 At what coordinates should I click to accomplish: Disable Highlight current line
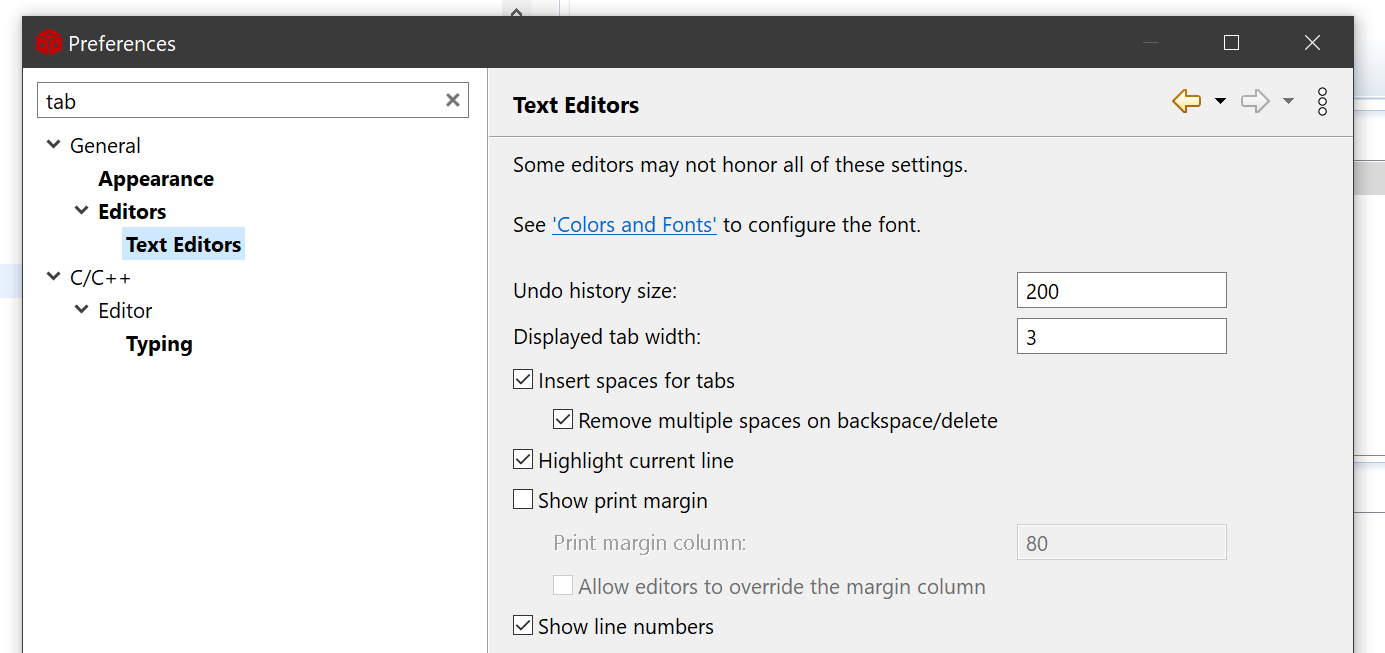[522, 459]
